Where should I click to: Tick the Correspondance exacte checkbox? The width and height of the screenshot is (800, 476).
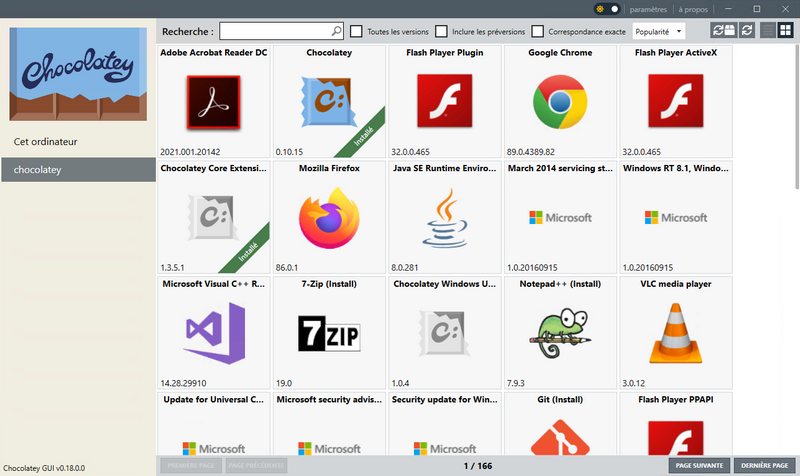(539, 31)
